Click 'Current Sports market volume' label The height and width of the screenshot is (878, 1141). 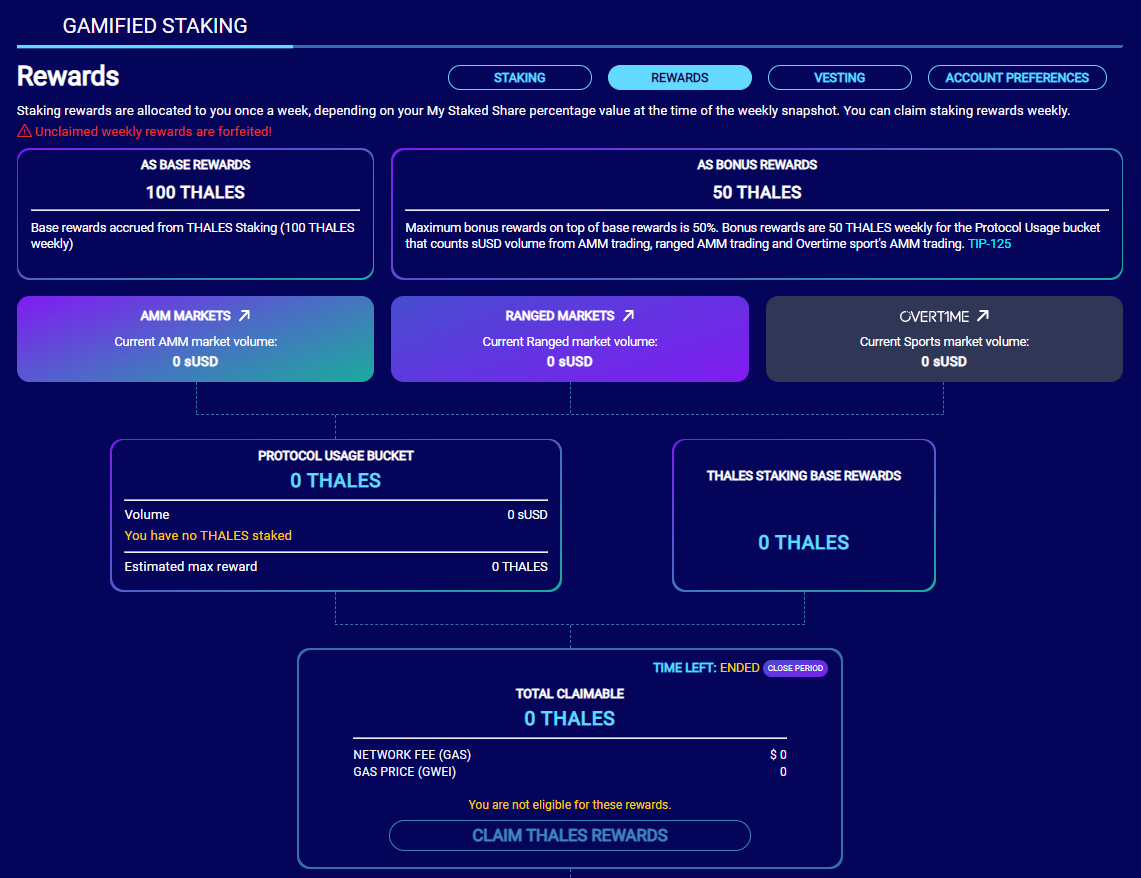pyautogui.click(x=944, y=342)
